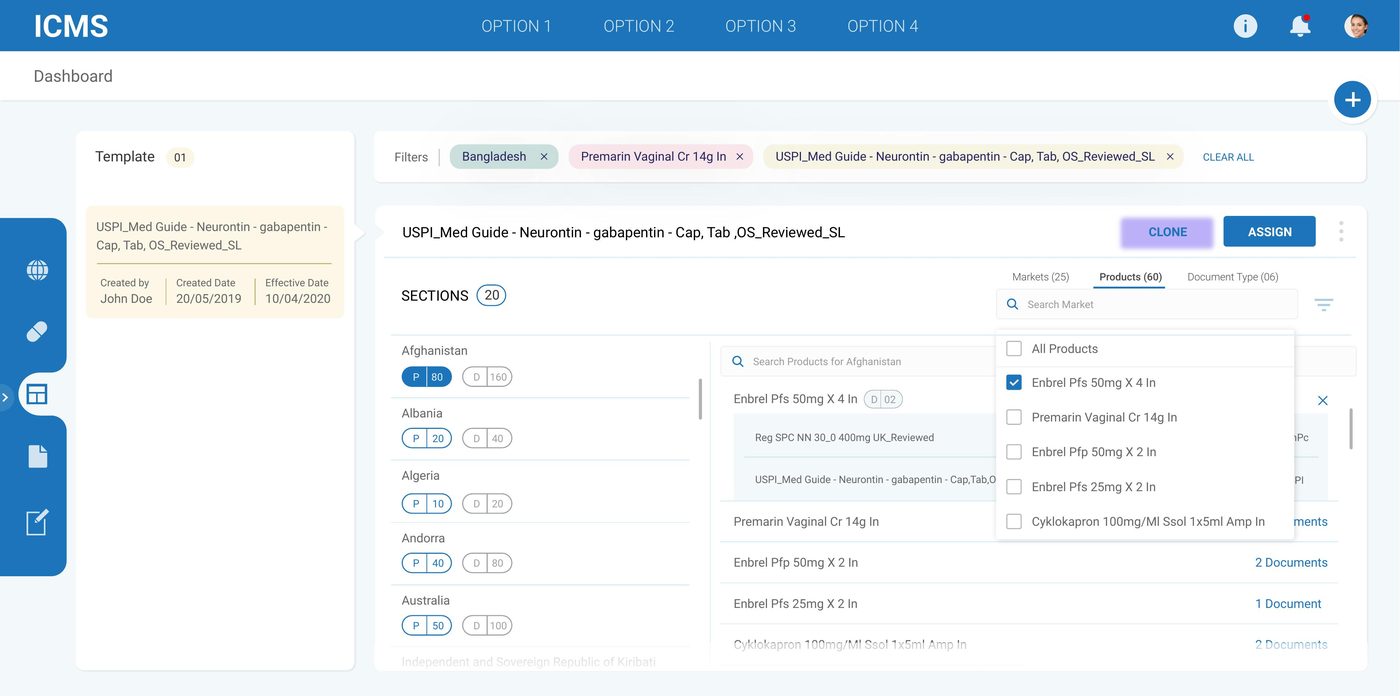Open the globe markets sidebar icon
This screenshot has height=696, width=1400.
pos(37,270)
